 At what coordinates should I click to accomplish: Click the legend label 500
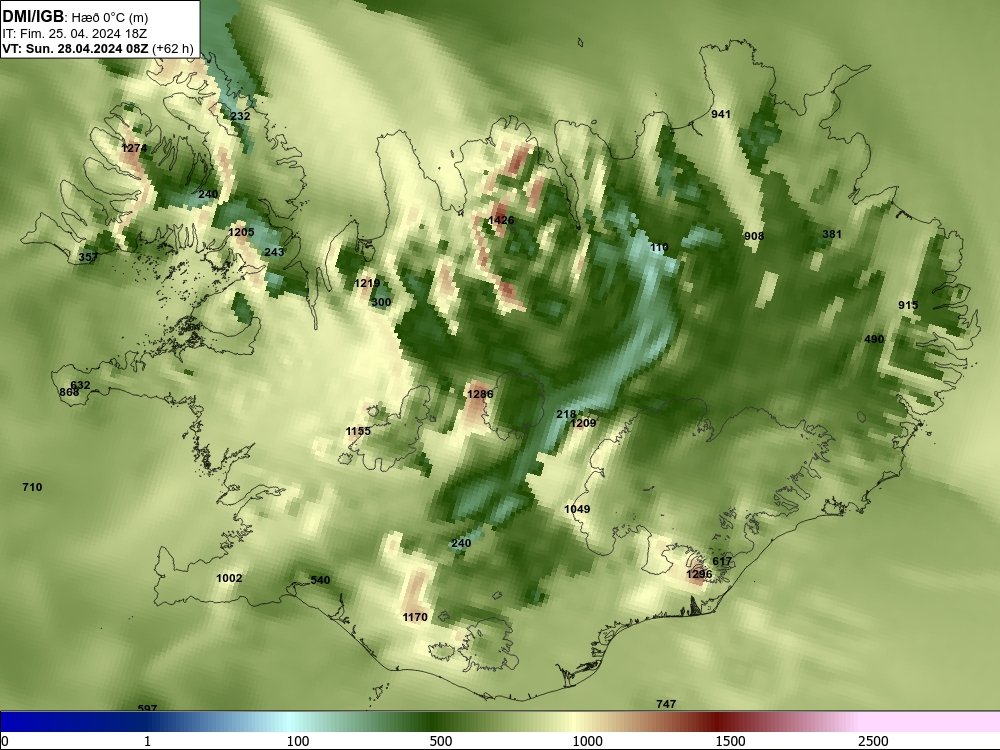pyautogui.click(x=441, y=741)
